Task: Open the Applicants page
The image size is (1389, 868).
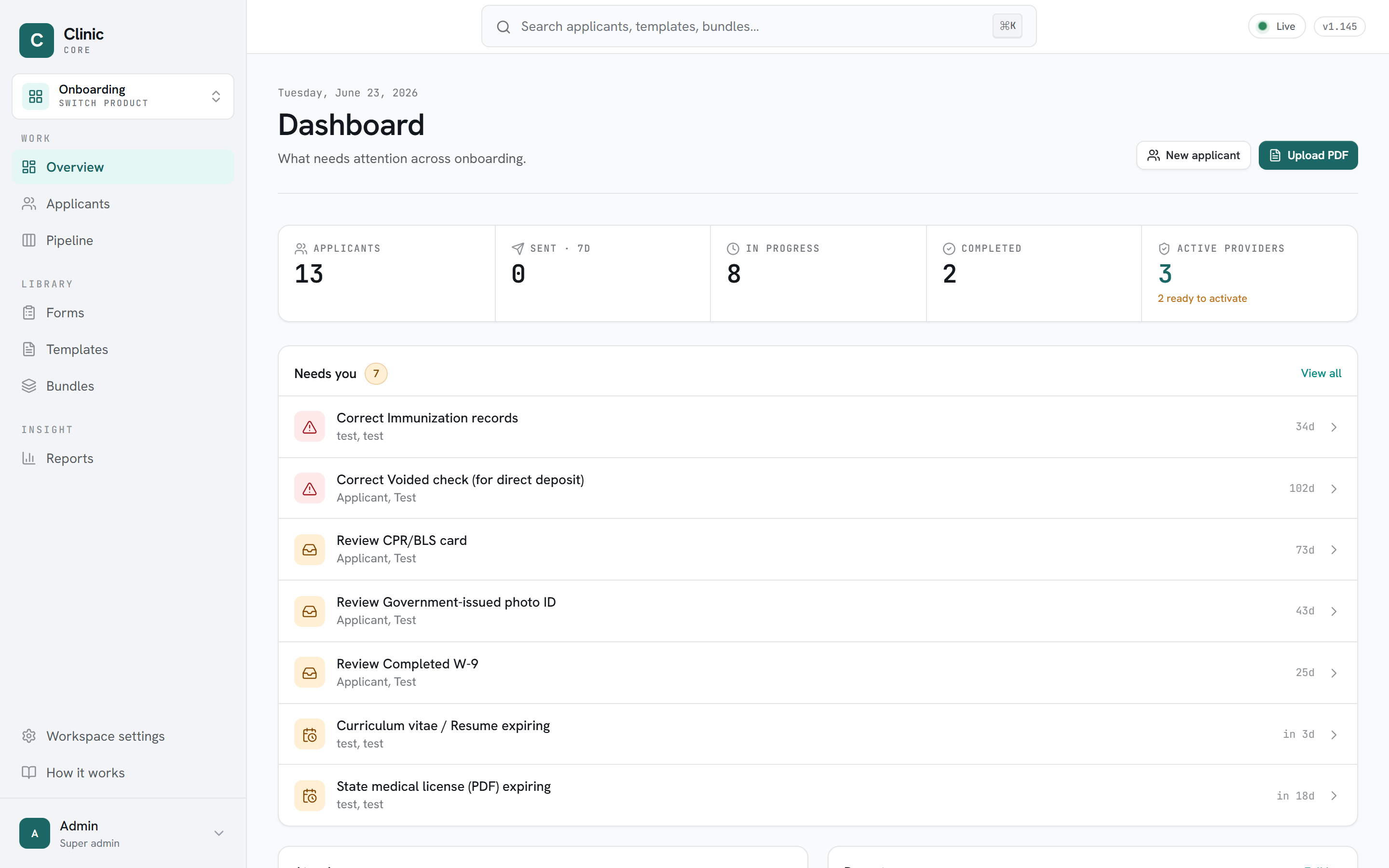Action: tap(123, 204)
